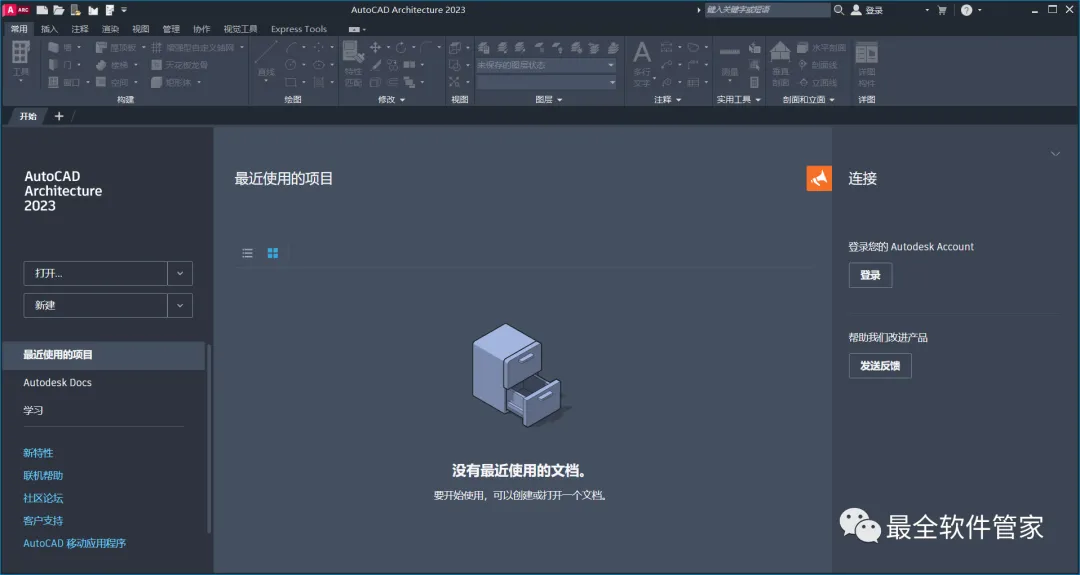The width and height of the screenshot is (1080, 575).
Task: Open the AutoCAD application menu (A logo)
Action: [x=17, y=10]
